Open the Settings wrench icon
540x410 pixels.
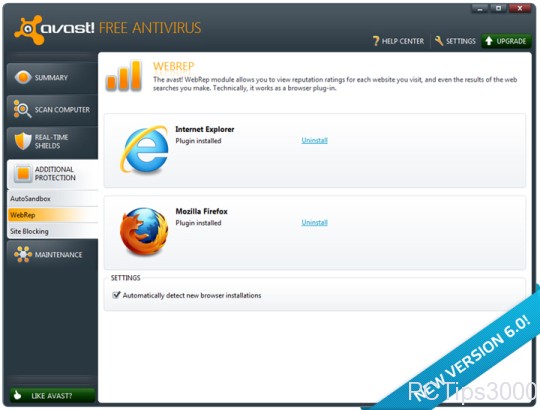pos(438,41)
